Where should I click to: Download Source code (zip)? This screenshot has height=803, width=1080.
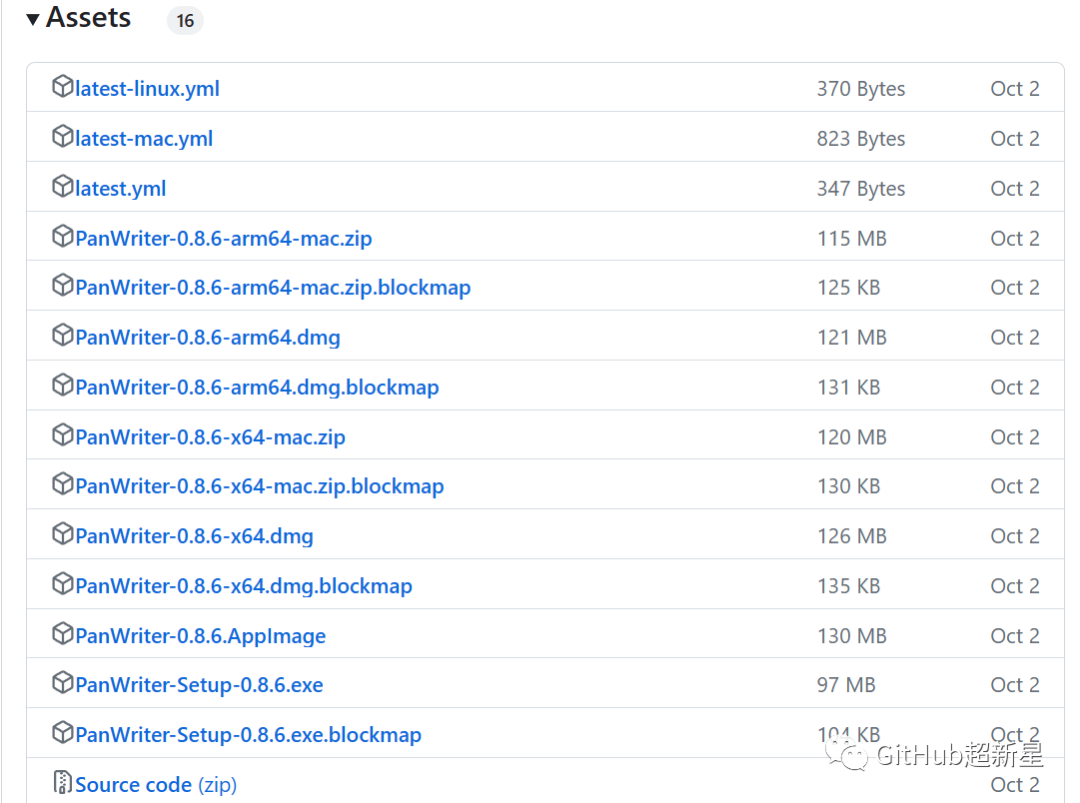point(156,784)
